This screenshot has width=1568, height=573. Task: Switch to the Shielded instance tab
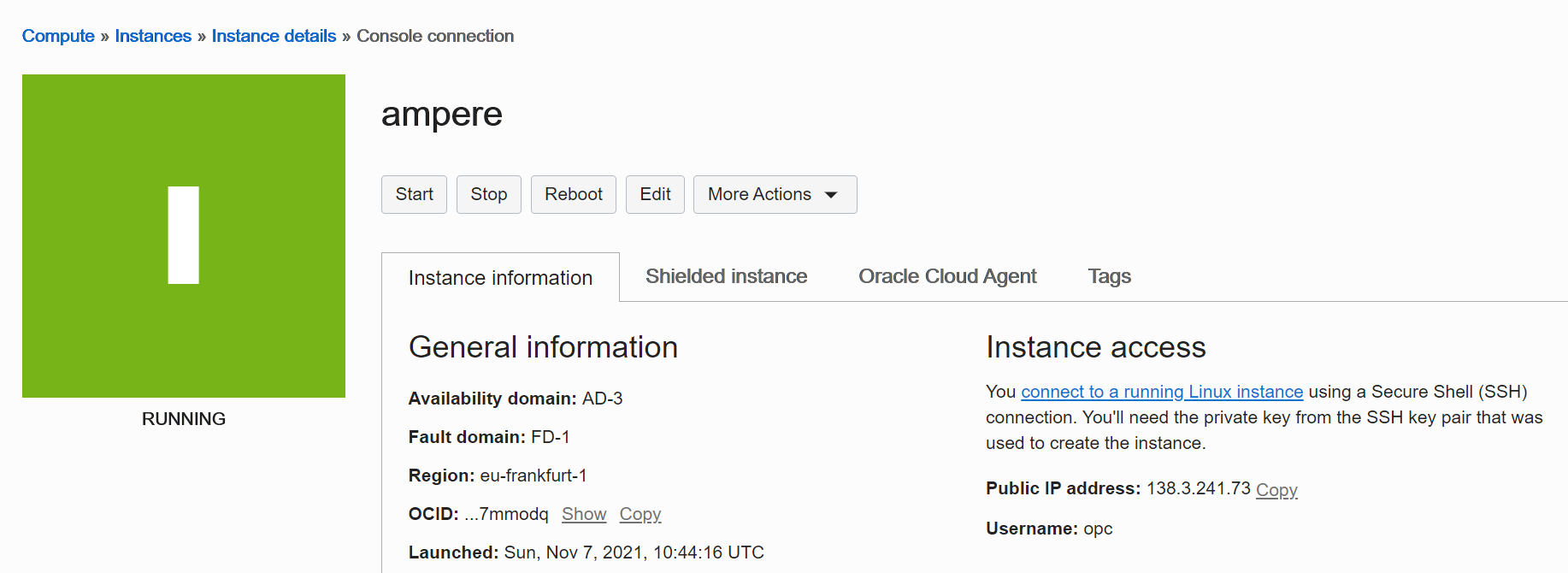(726, 276)
